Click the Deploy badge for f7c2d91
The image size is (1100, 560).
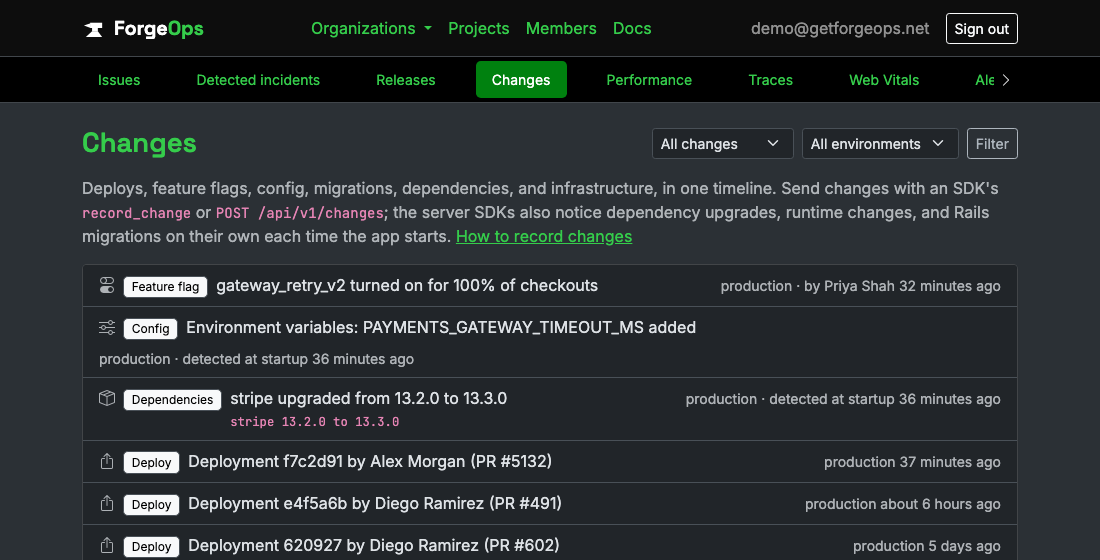152,462
